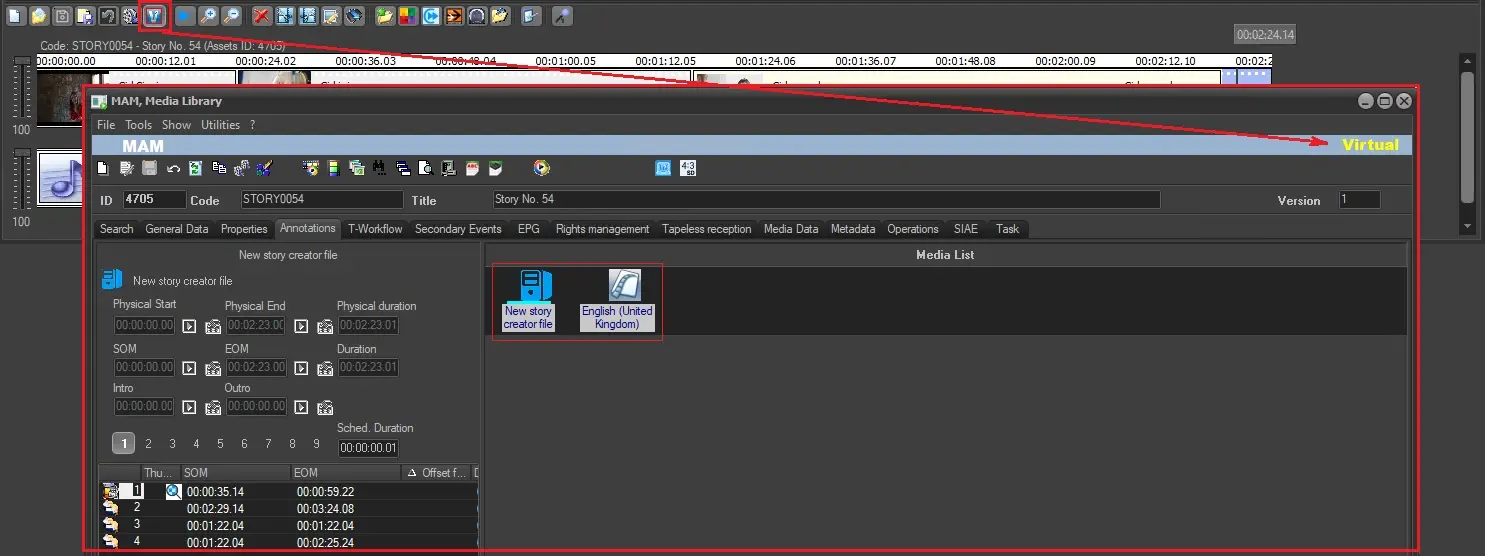Screen dimensions: 1485x556
Task: Open the Tools menu
Action: [138, 125]
